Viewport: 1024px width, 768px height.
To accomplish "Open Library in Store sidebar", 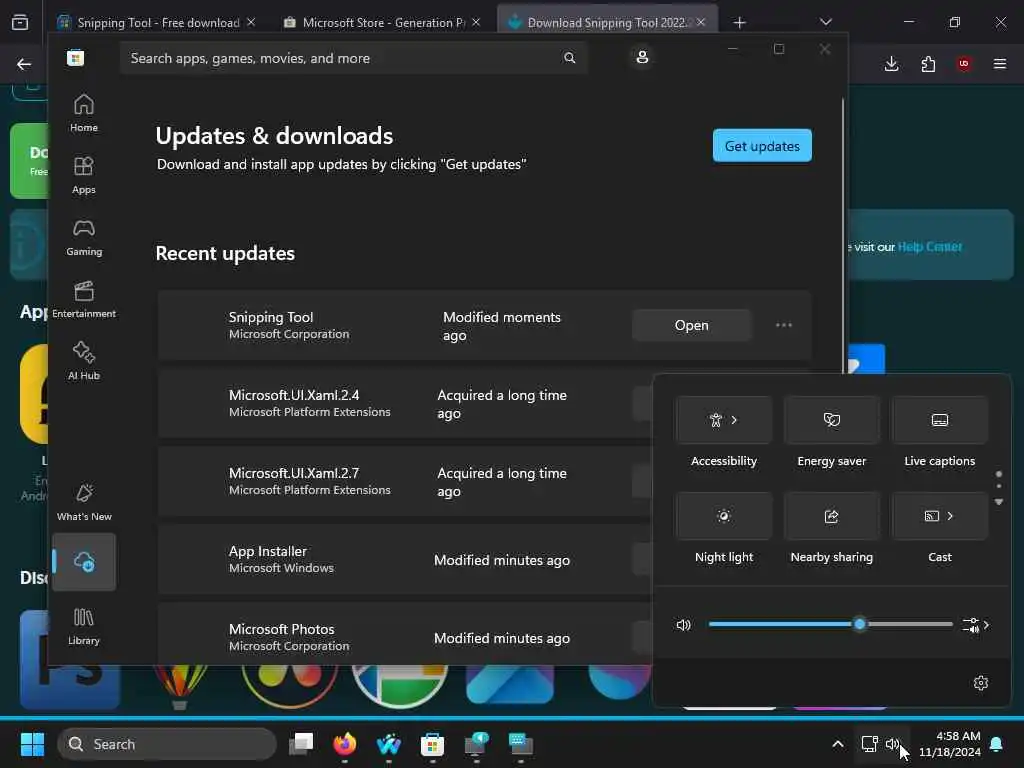I will (84, 627).
